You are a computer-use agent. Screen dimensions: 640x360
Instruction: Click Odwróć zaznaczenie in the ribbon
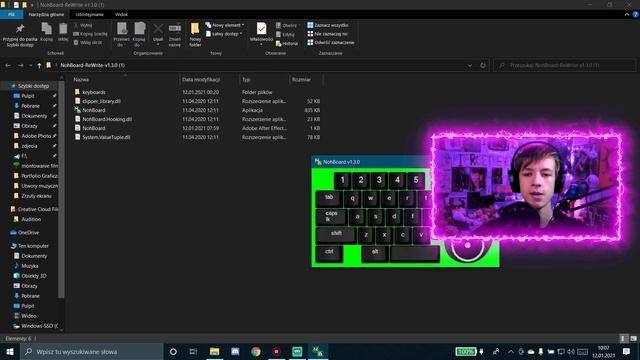(331, 42)
